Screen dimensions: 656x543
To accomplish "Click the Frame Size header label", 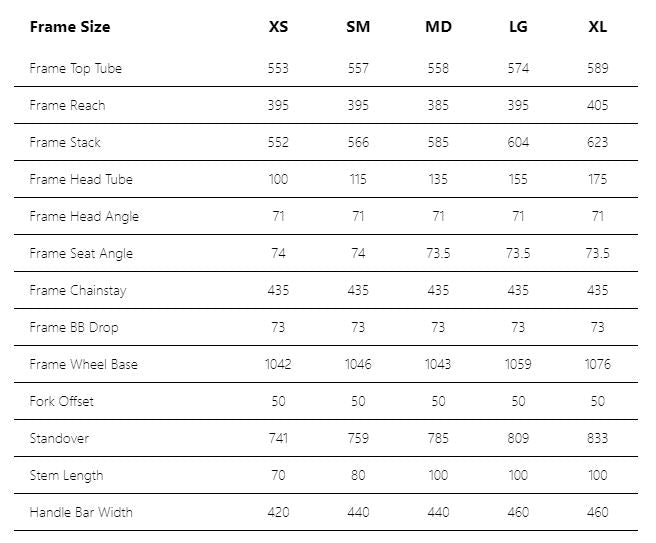I will 70,27.
